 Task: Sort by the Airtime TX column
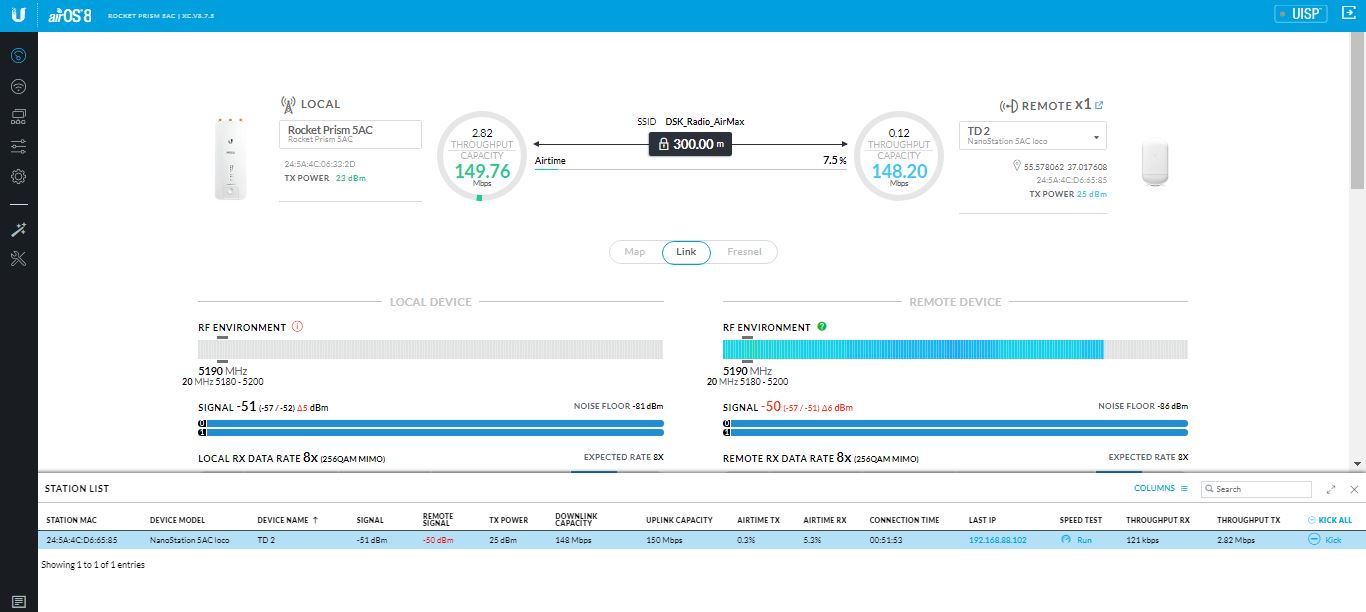pyautogui.click(x=759, y=520)
